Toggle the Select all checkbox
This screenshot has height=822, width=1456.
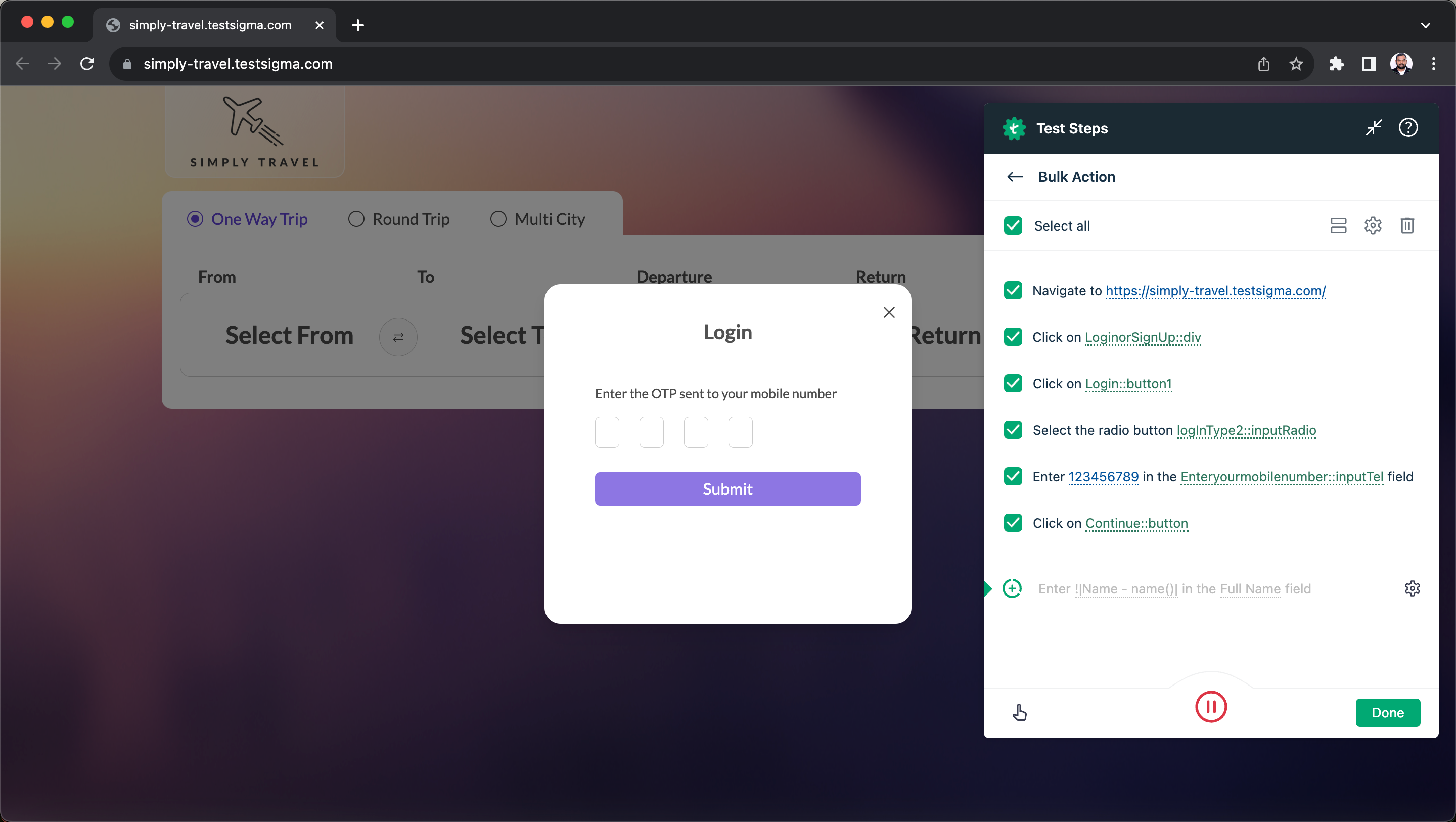coord(1014,225)
